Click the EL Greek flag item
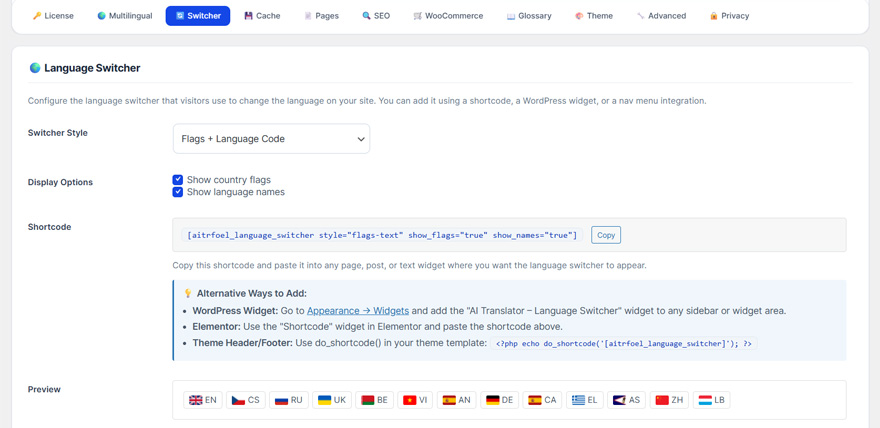The height and width of the screenshot is (428, 880). [x=584, y=400]
